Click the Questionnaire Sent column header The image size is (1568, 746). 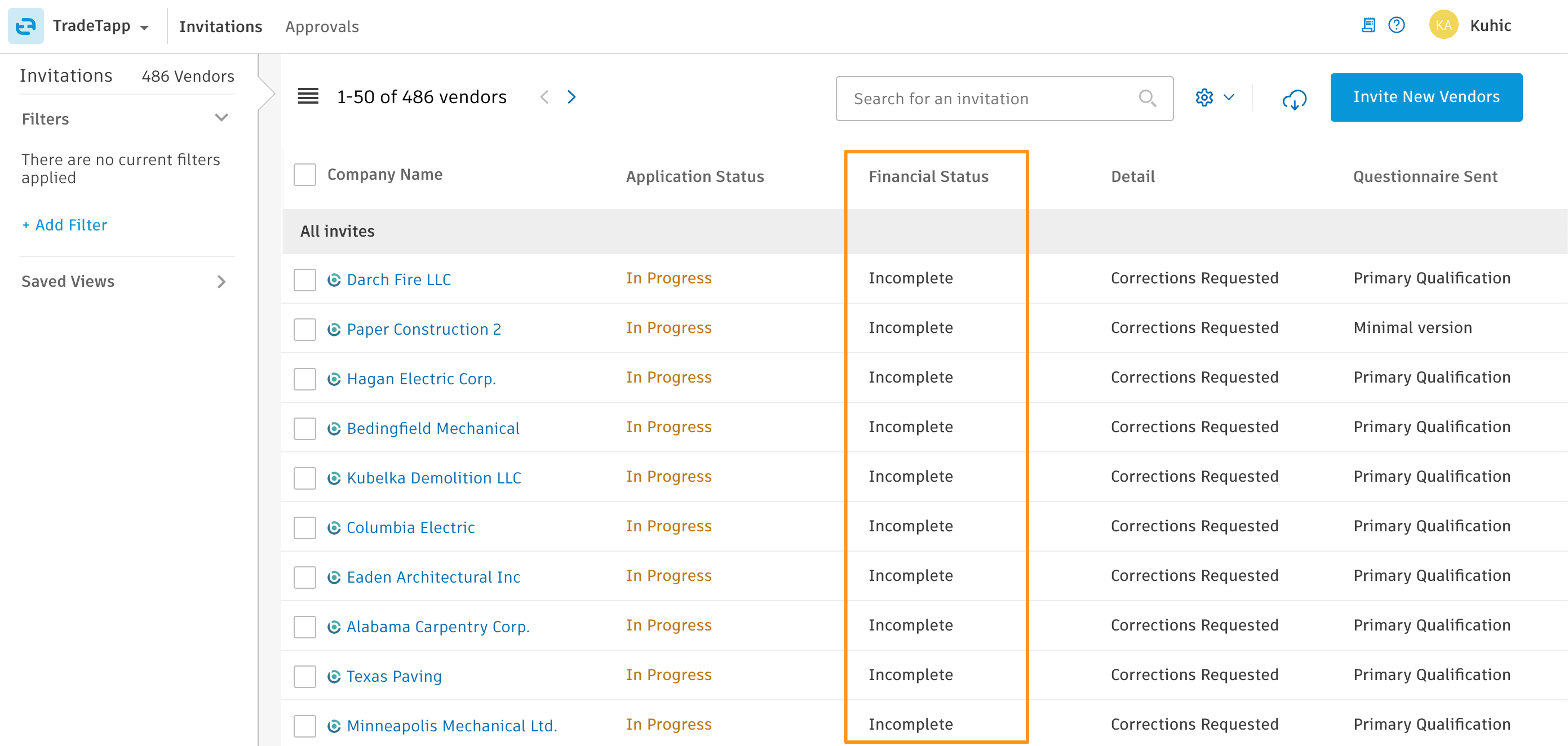[x=1425, y=176]
